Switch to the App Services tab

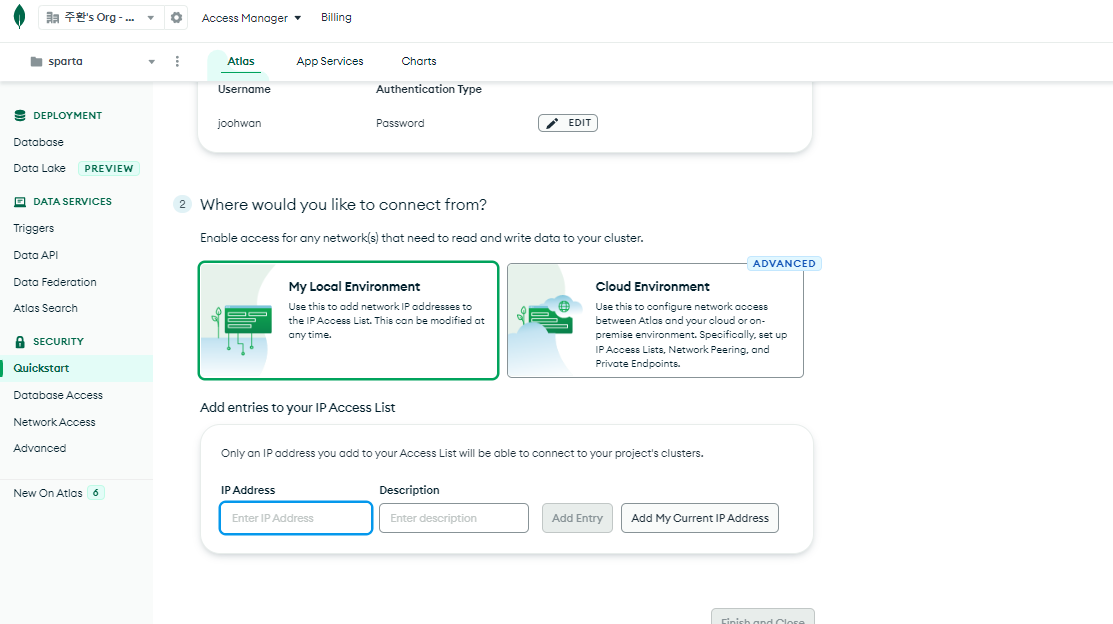coord(329,61)
